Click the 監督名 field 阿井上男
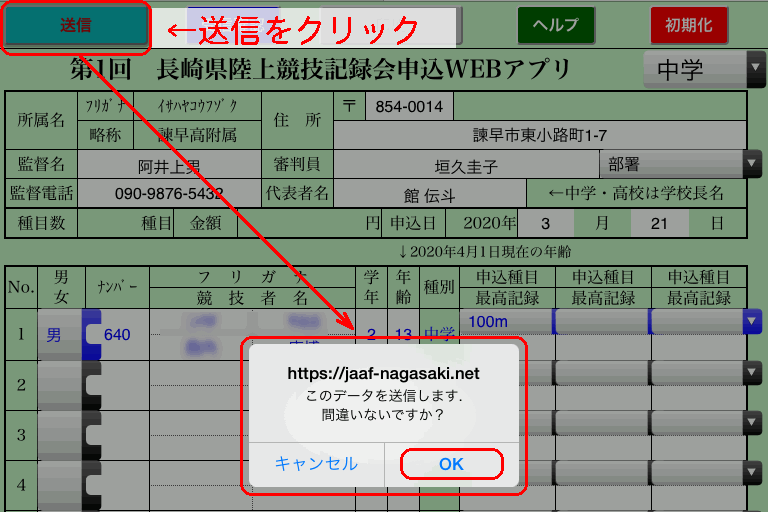 [x=169, y=164]
